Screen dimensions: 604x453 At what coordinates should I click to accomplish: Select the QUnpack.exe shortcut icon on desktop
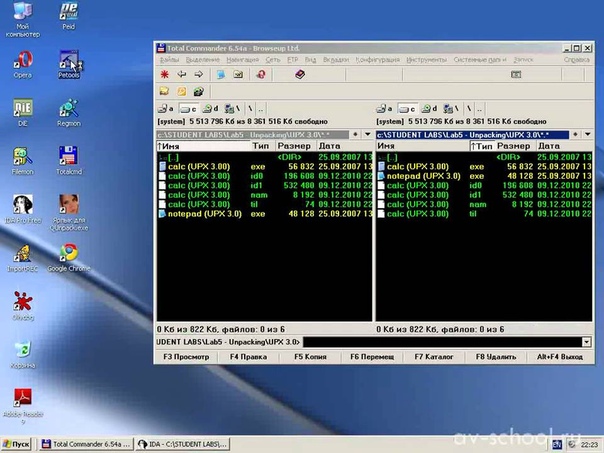click(69, 213)
